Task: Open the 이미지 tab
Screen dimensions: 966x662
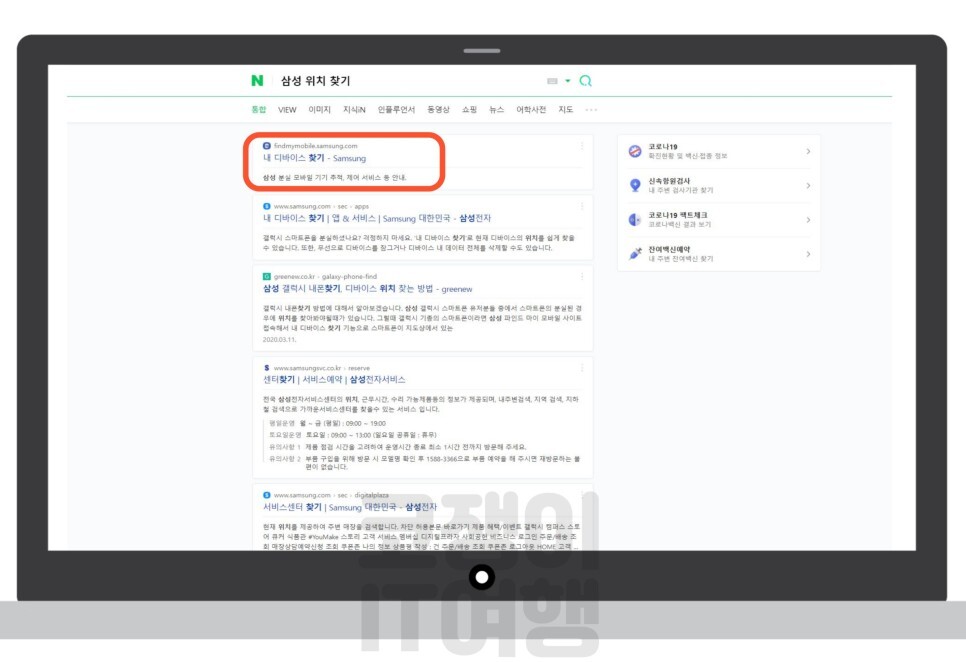Action: click(x=320, y=110)
